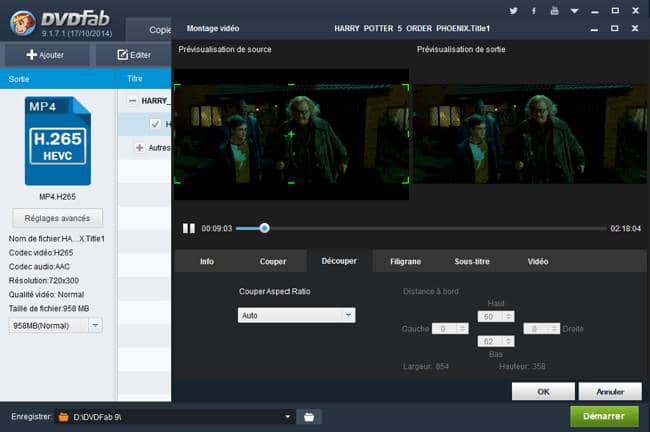This screenshot has width=650, height=432.
Task: Switch to the Vidéo tab
Action: pyautogui.click(x=538, y=261)
